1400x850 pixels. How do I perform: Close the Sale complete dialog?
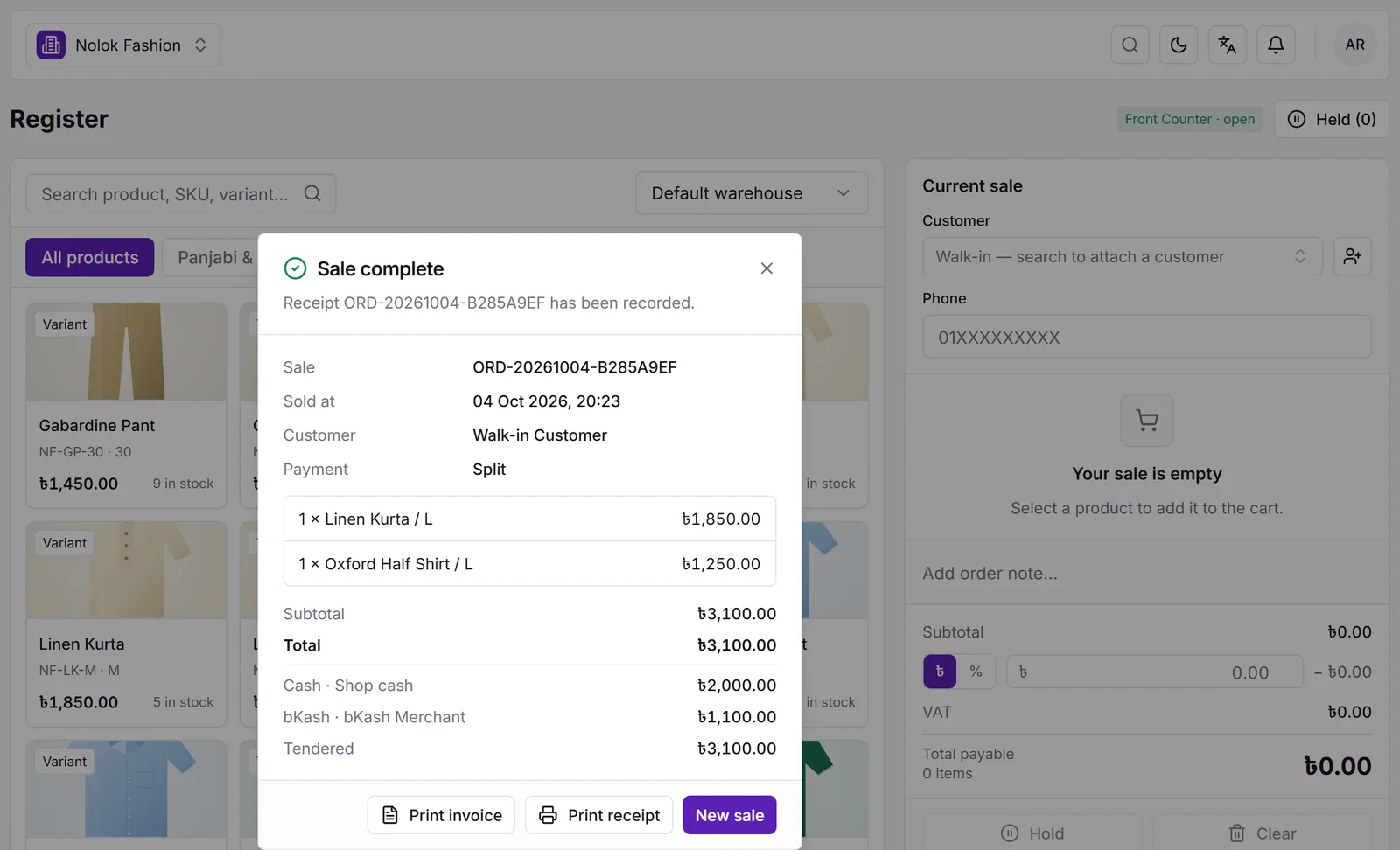click(x=766, y=268)
